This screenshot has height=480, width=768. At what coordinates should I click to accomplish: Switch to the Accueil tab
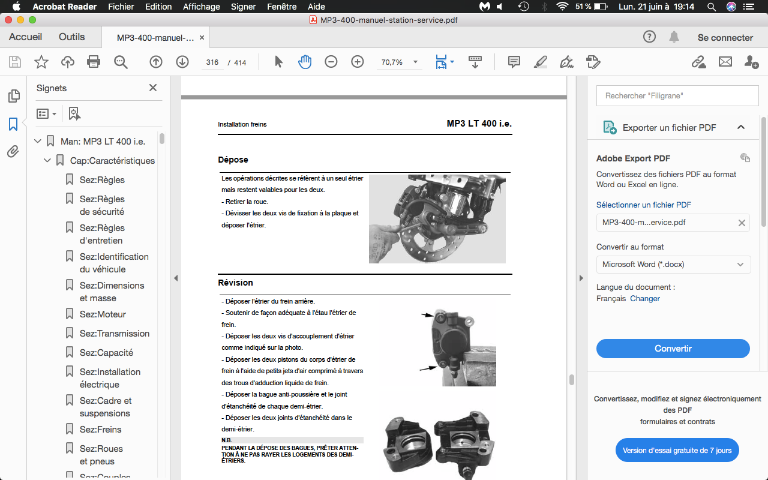pos(25,37)
